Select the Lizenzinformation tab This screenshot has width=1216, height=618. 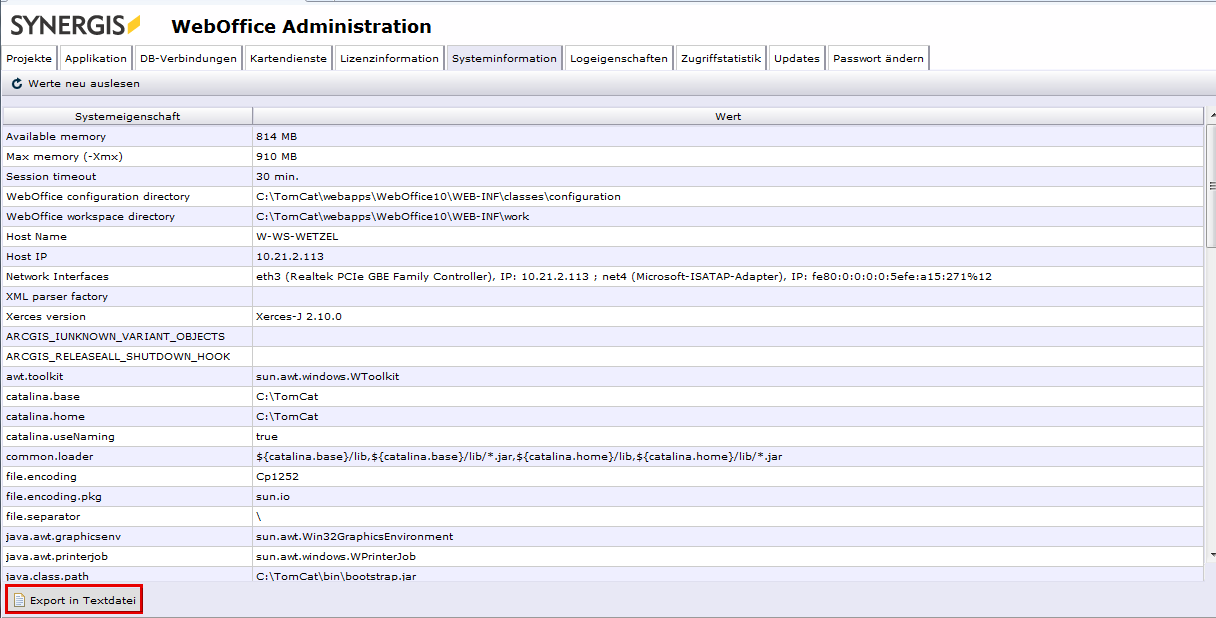389,59
